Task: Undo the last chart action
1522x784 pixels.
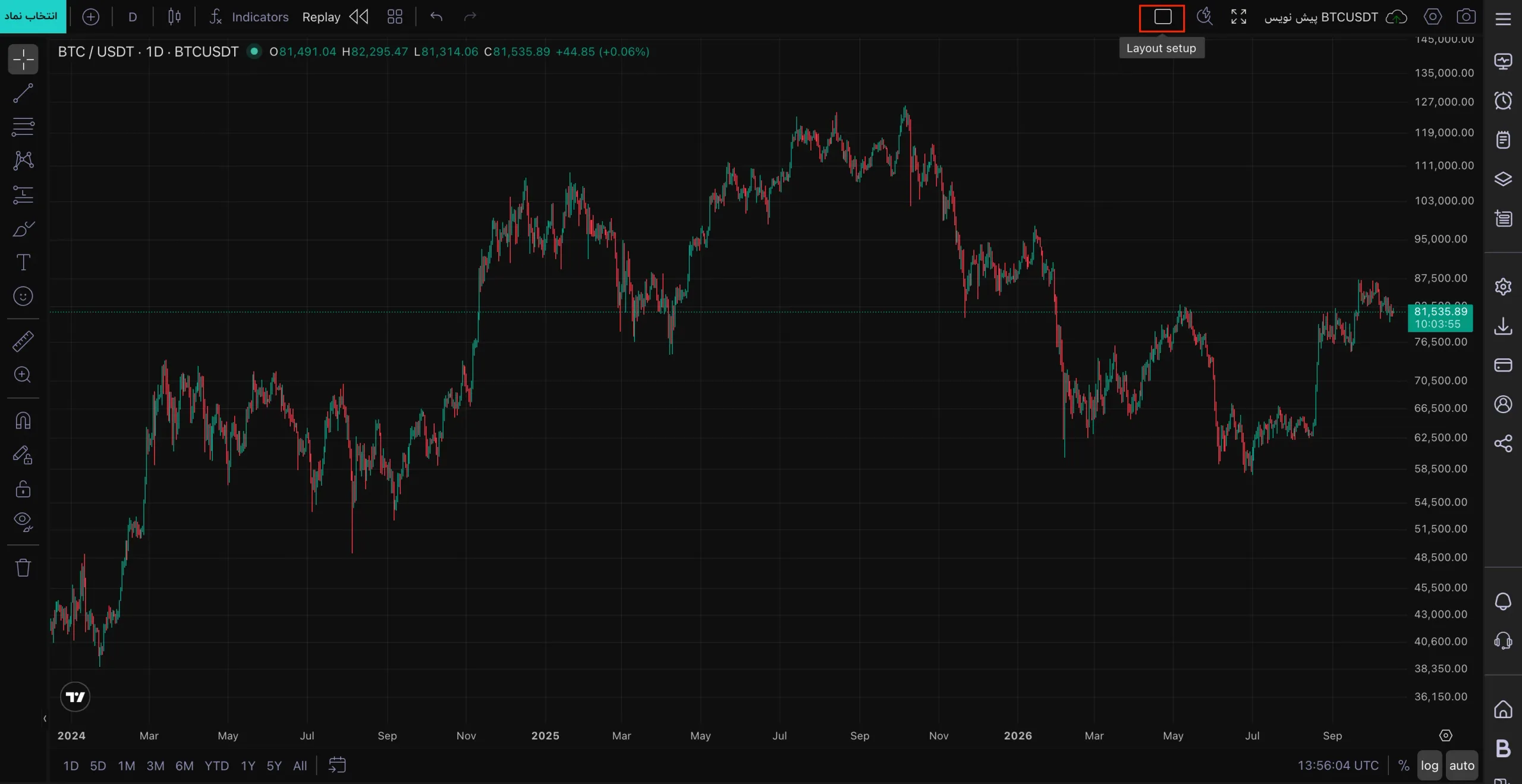Action: tap(436, 17)
